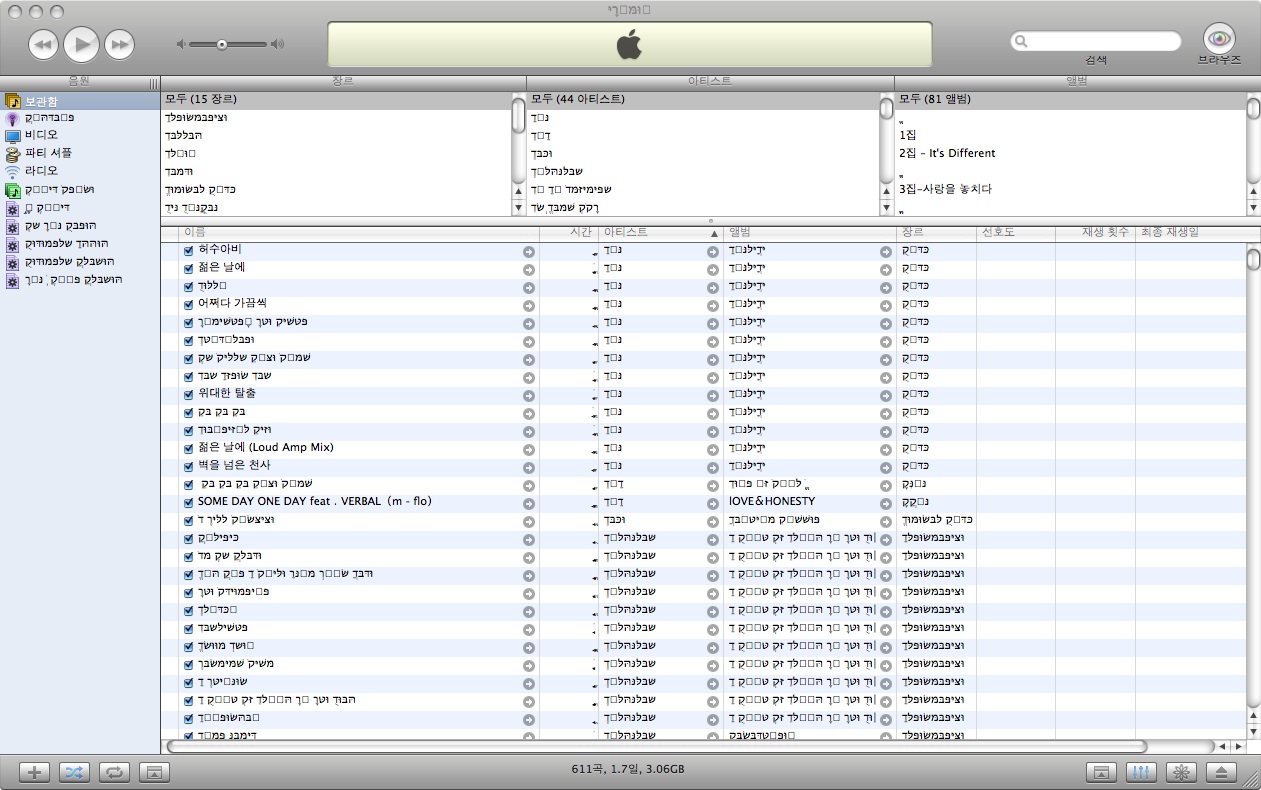Open the equalizer window

[1141, 772]
